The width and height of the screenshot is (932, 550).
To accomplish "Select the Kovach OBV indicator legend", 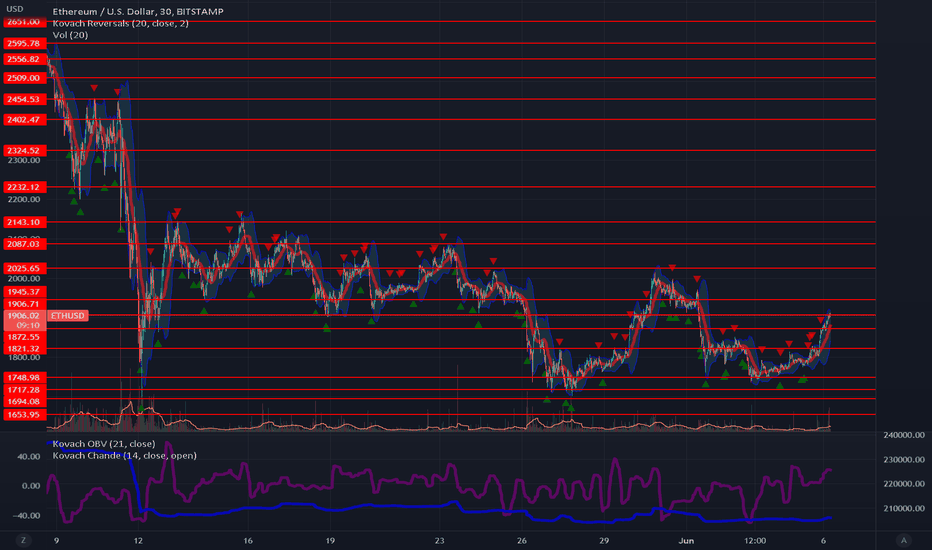I will (103, 444).
